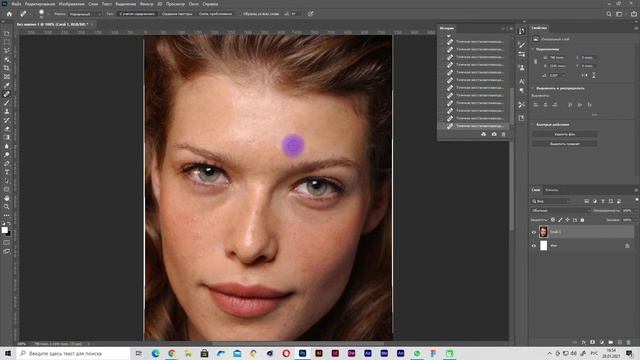Create new document from current history state
Screen dimensions: 640x360
click(484, 134)
